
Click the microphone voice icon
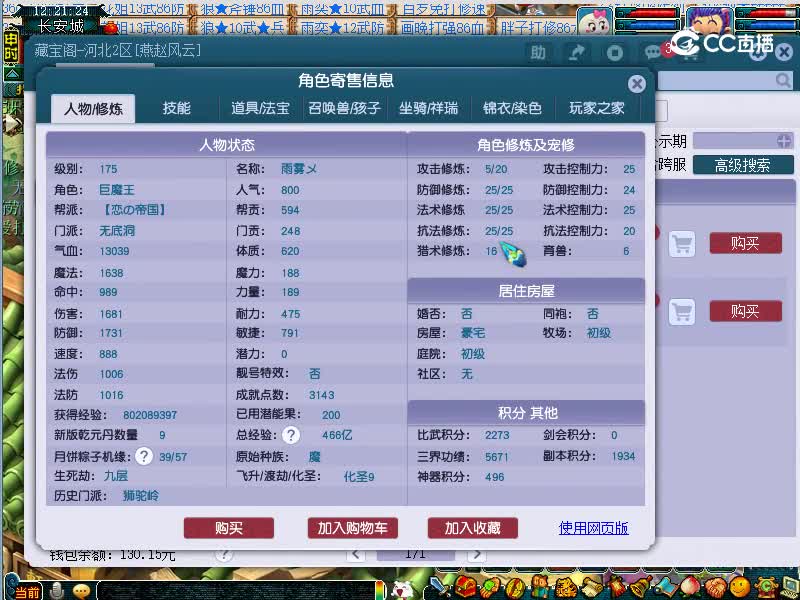pyautogui.click(x=57, y=591)
